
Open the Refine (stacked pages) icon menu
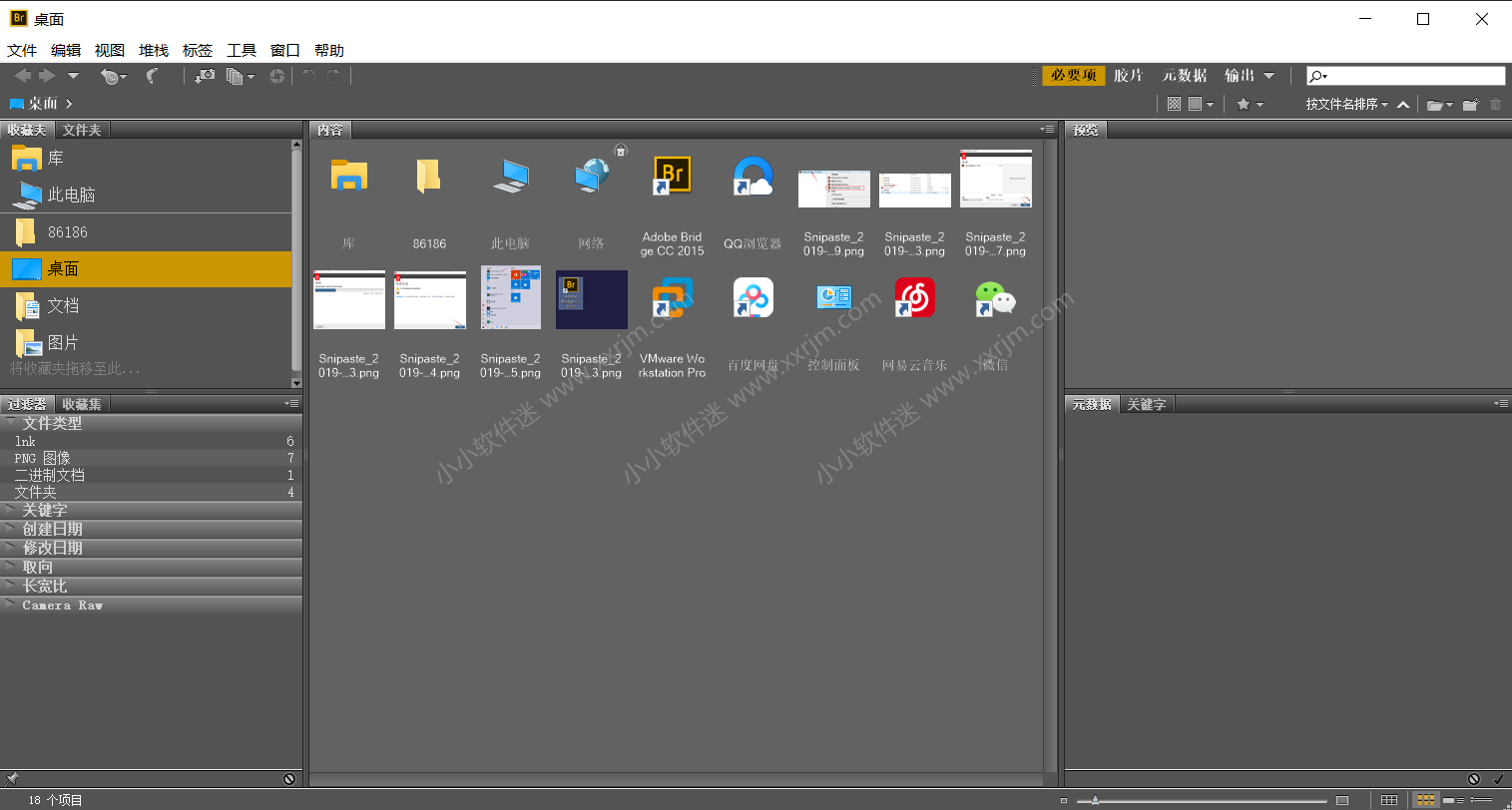pyautogui.click(x=240, y=76)
